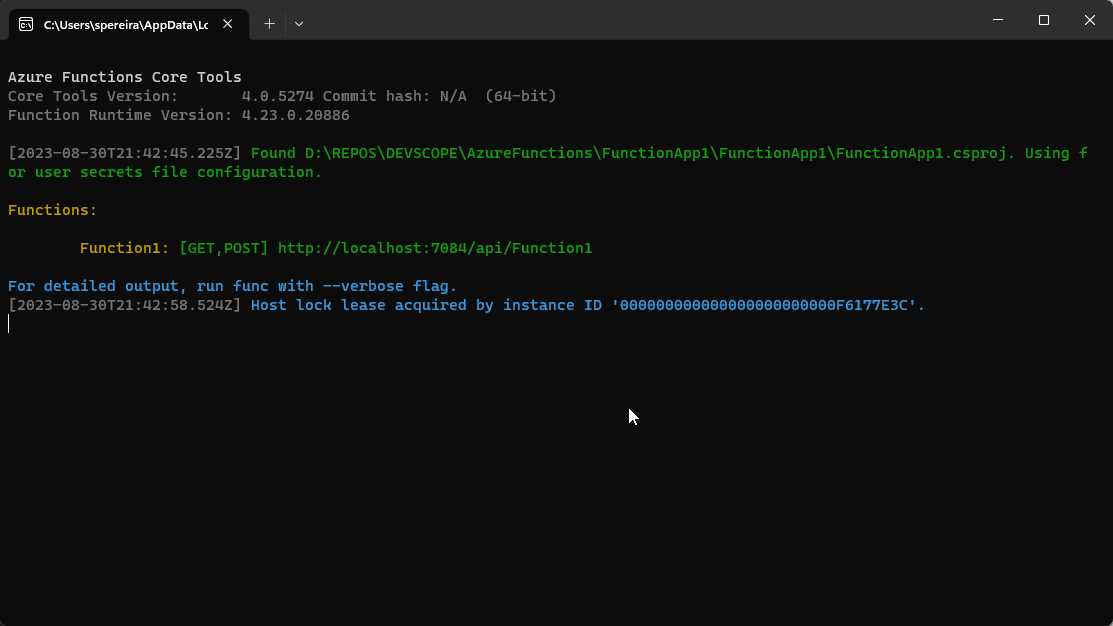This screenshot has height=626, width=1113.
Task: Click the yellow Function1: label
Action: (124, 248)
